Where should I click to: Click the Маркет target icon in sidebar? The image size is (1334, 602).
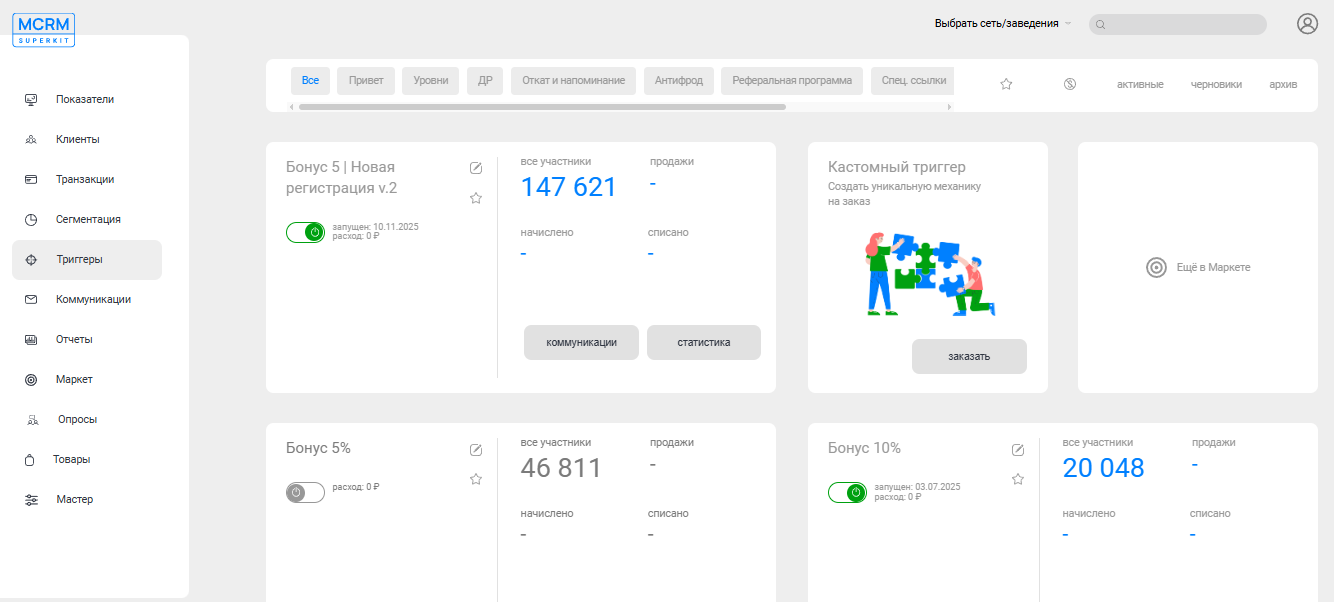pos(31,379)
